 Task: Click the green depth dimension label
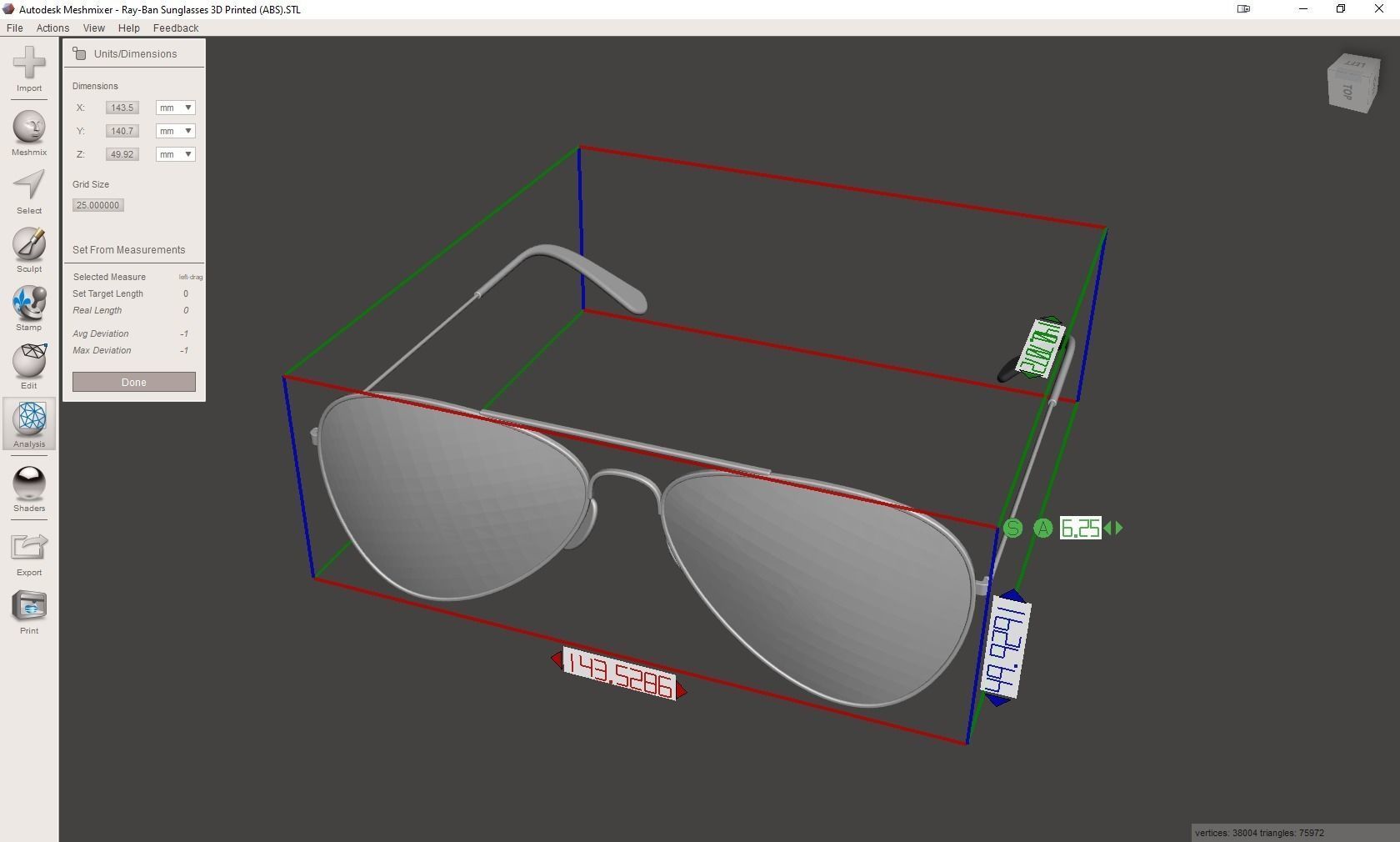point(1042,348)
